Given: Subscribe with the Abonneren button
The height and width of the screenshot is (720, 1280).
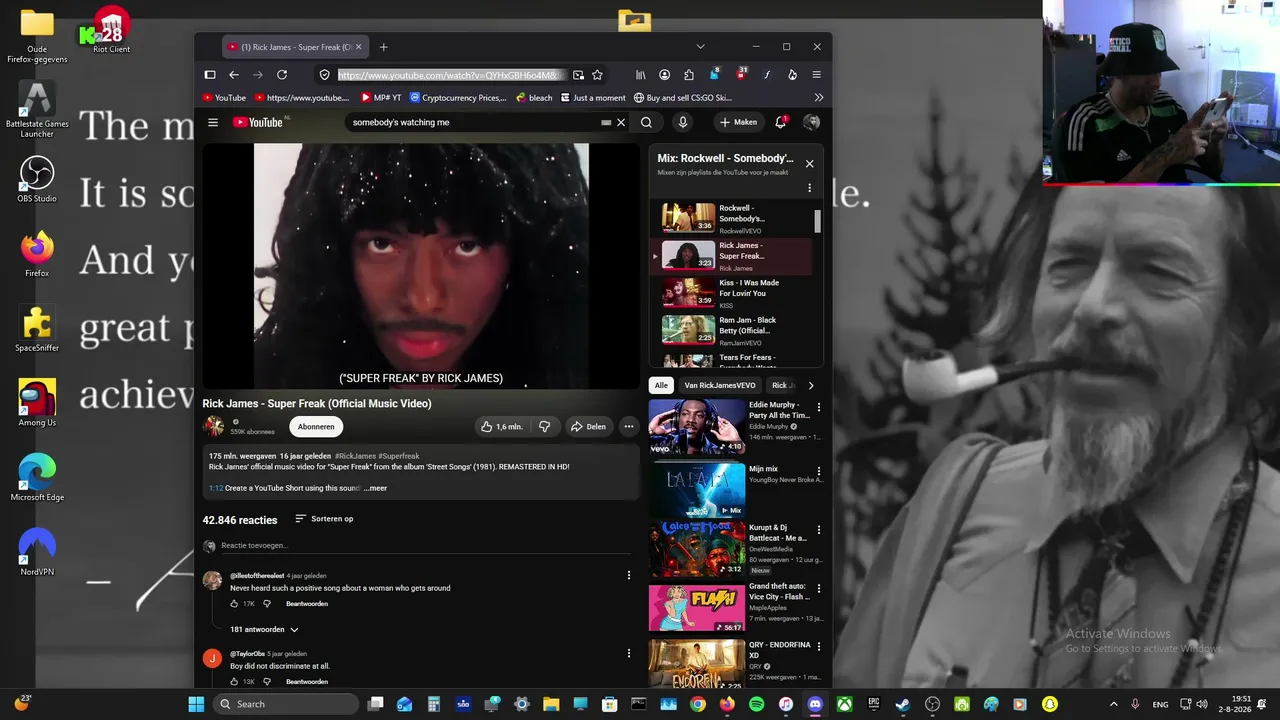Looking at the screenshot, I should (316, 426).
